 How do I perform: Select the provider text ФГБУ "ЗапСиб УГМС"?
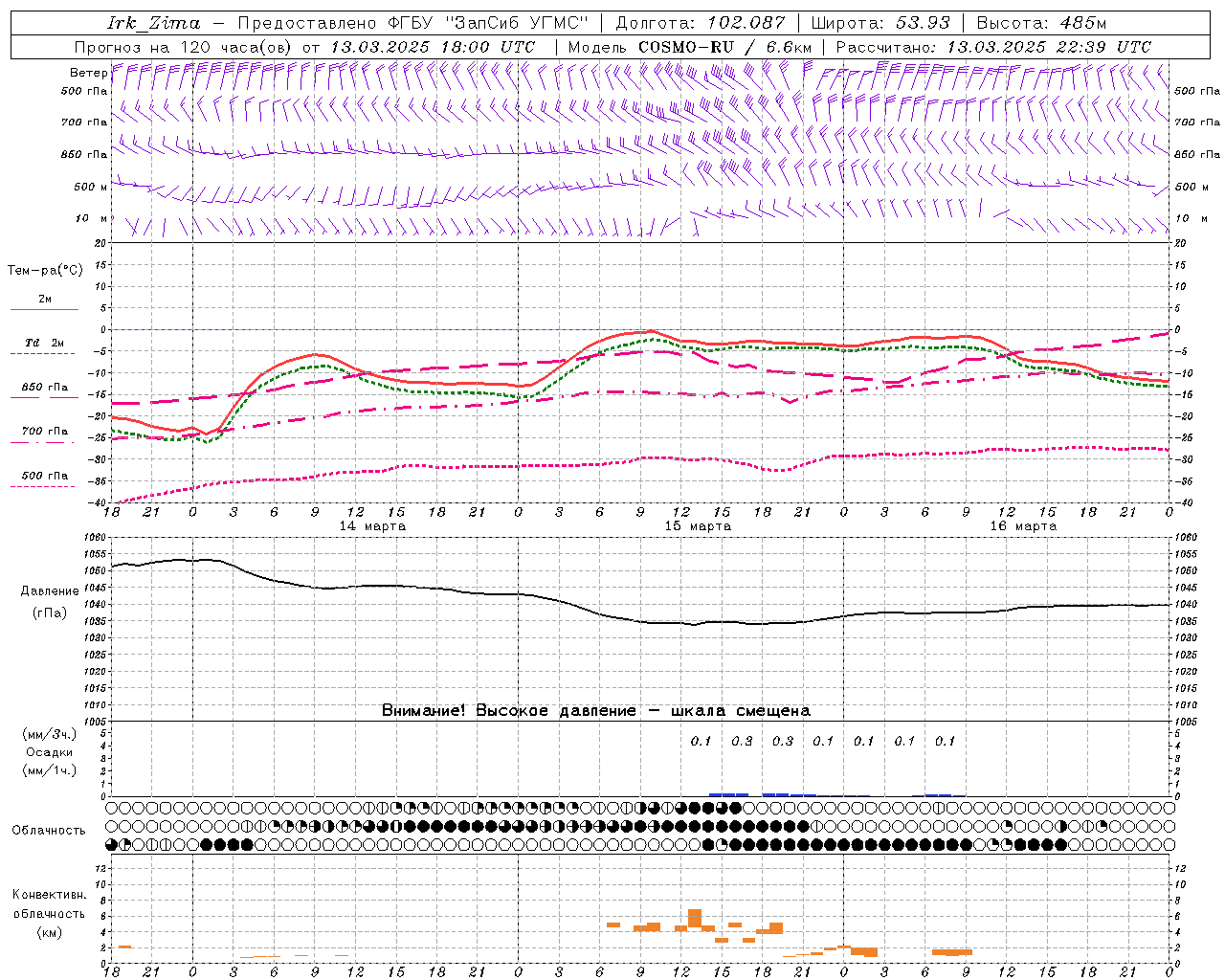[488, 23]
